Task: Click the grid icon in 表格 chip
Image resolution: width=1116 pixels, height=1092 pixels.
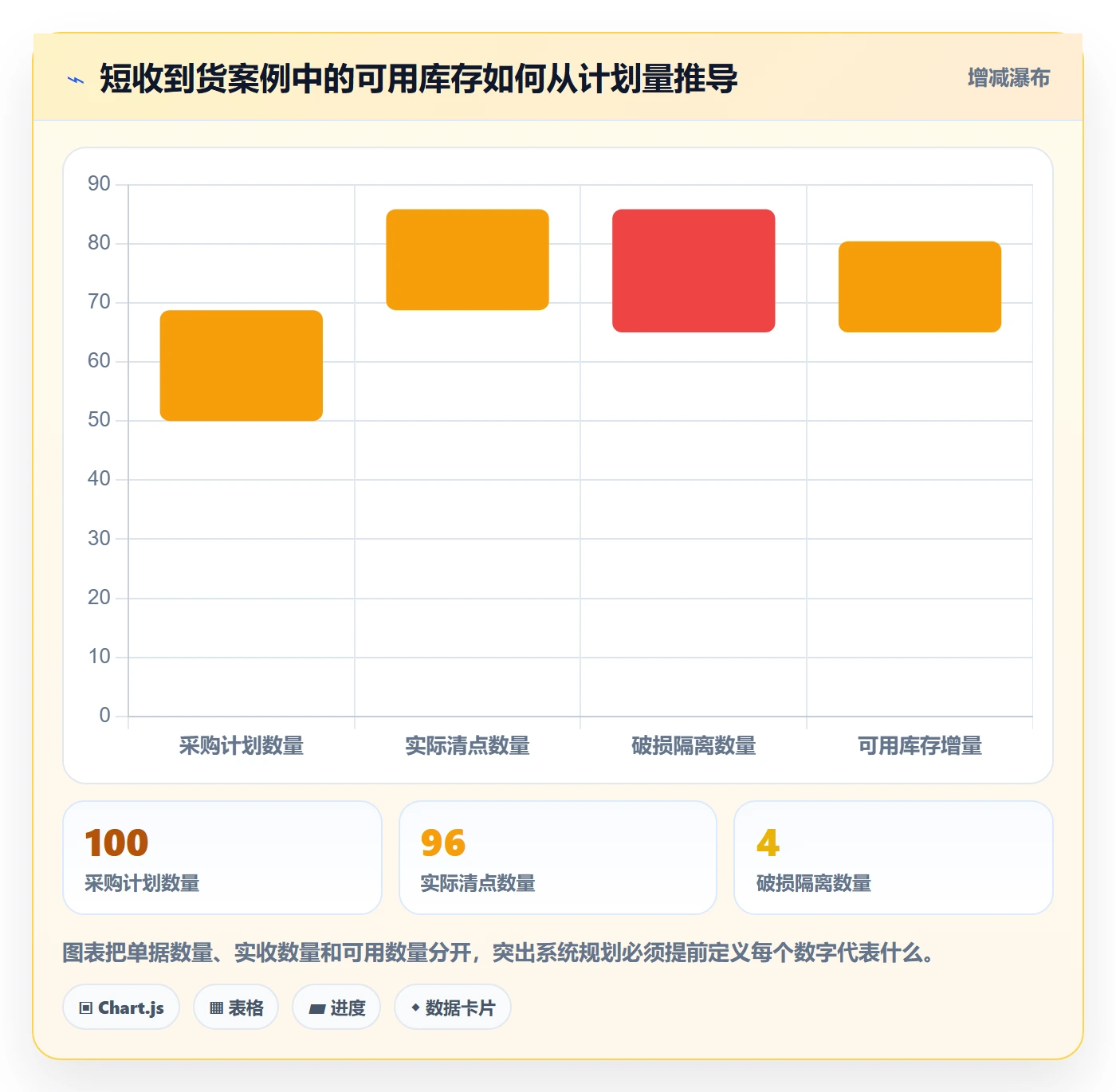Action: pos(216,1008)
